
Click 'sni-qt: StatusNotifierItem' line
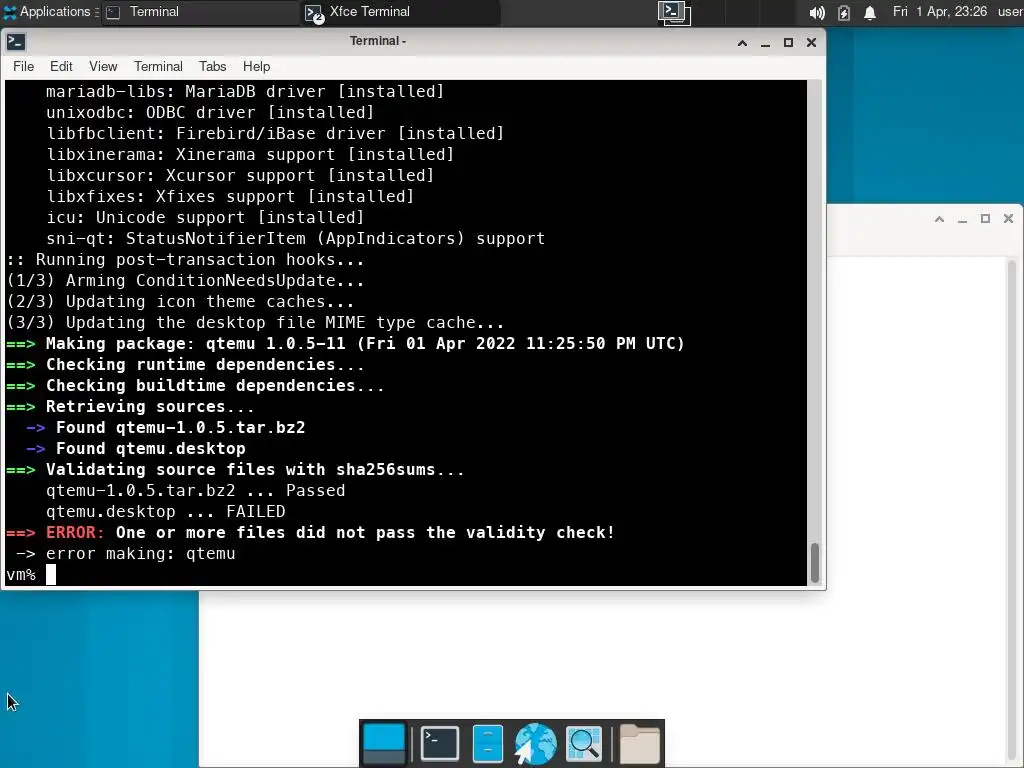coord(295,238)
